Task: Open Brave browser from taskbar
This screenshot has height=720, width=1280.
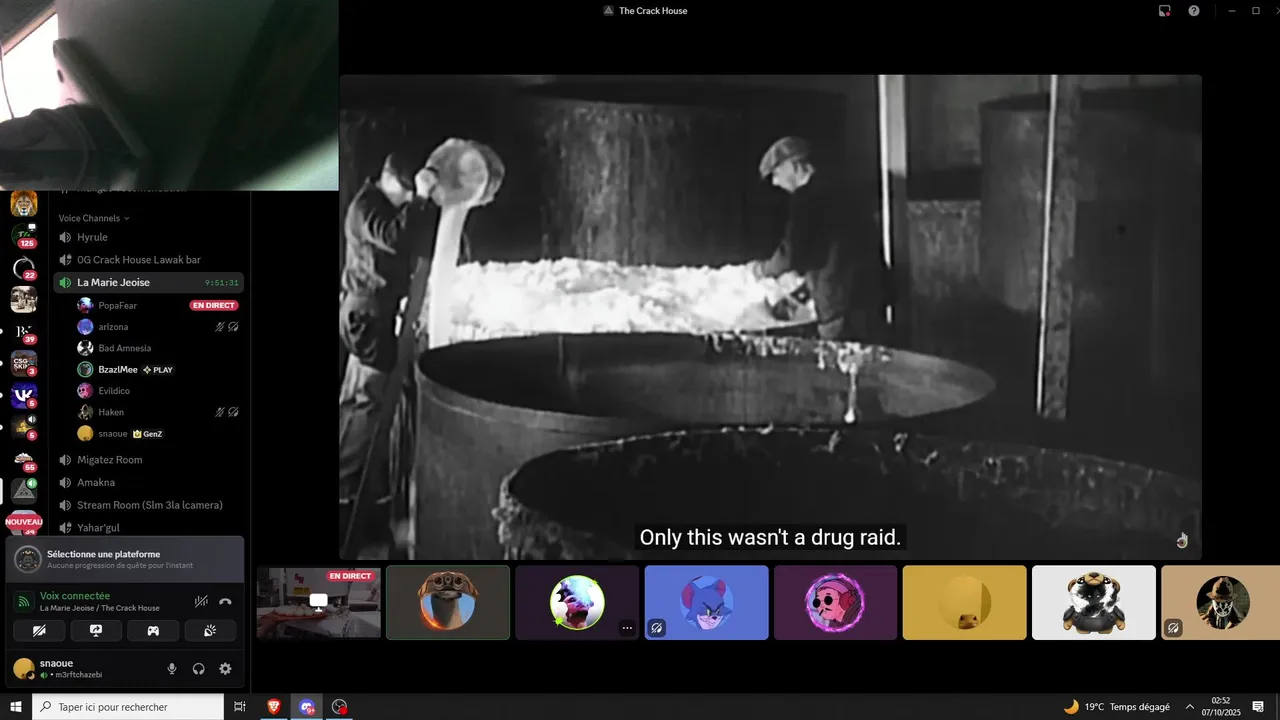Action: 274,706
